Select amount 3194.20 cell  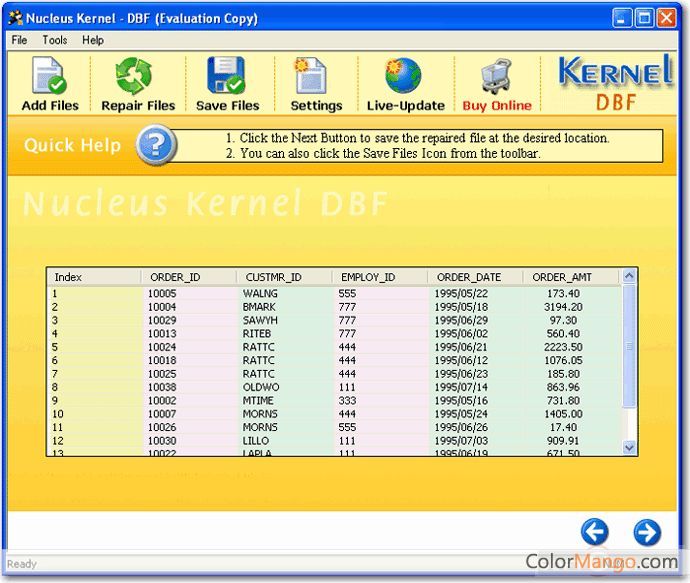click(563, 307)
